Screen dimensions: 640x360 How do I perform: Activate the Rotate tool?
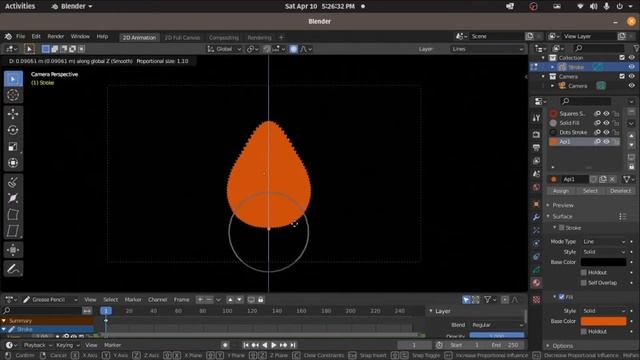pyautogui.click(x=13, y=130)
